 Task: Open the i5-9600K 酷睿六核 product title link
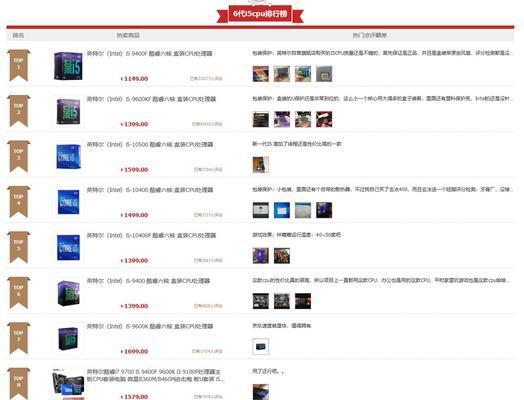click(150, 326)
